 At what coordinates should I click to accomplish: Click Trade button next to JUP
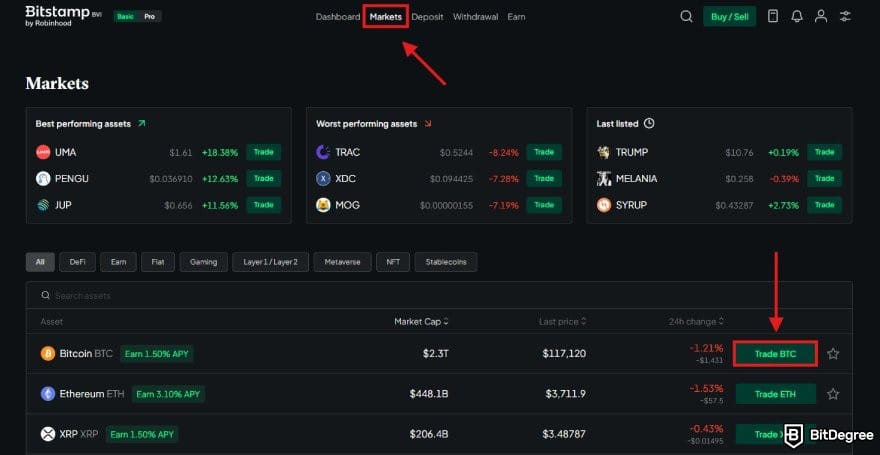[264, 205]
